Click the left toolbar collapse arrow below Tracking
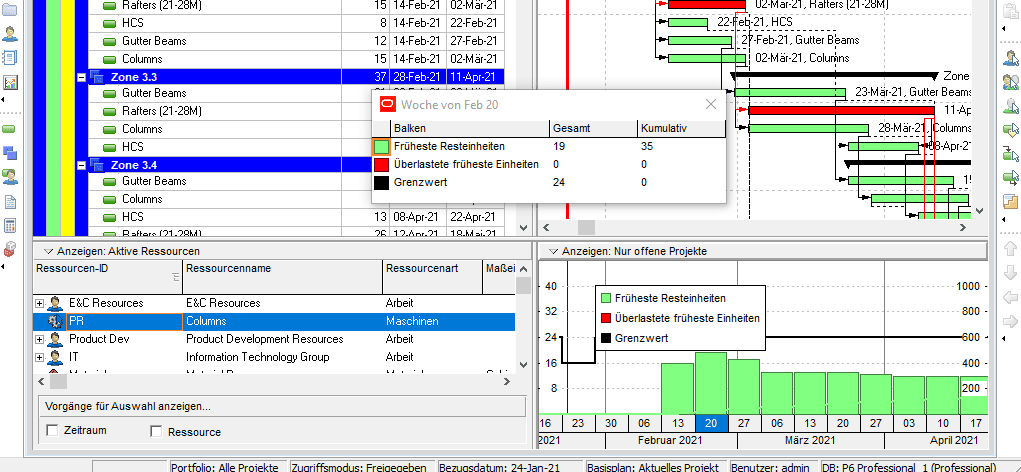Image resolution: width=1021 pixels, height=472 pixels. 3,100
